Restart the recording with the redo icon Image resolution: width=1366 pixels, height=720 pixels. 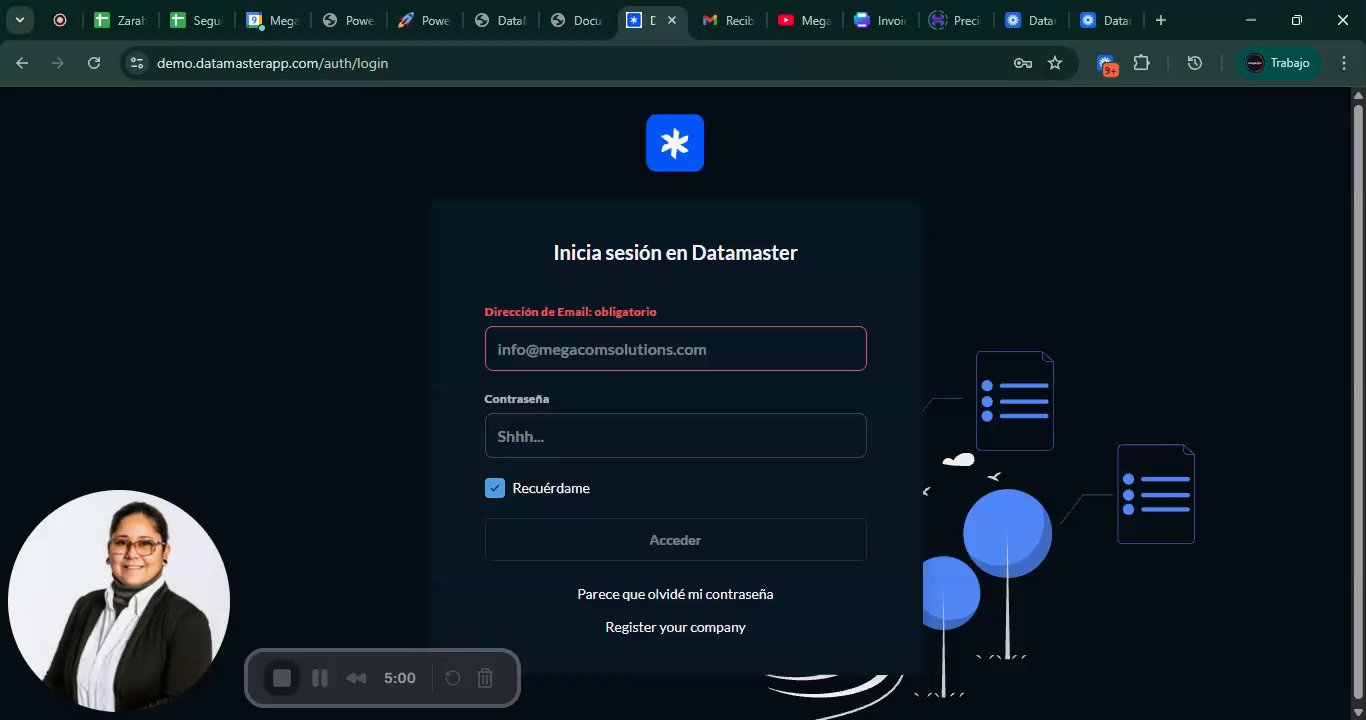(452, 678)
